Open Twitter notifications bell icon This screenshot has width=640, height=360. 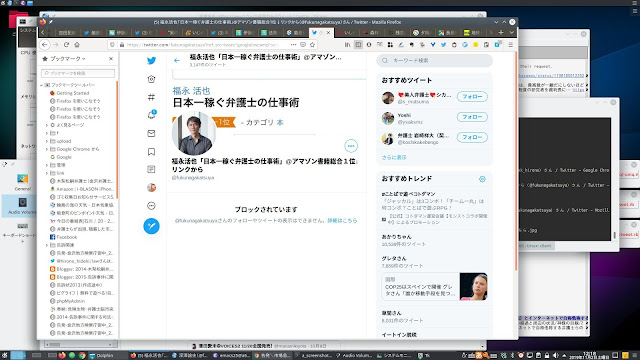coord(151,115)
